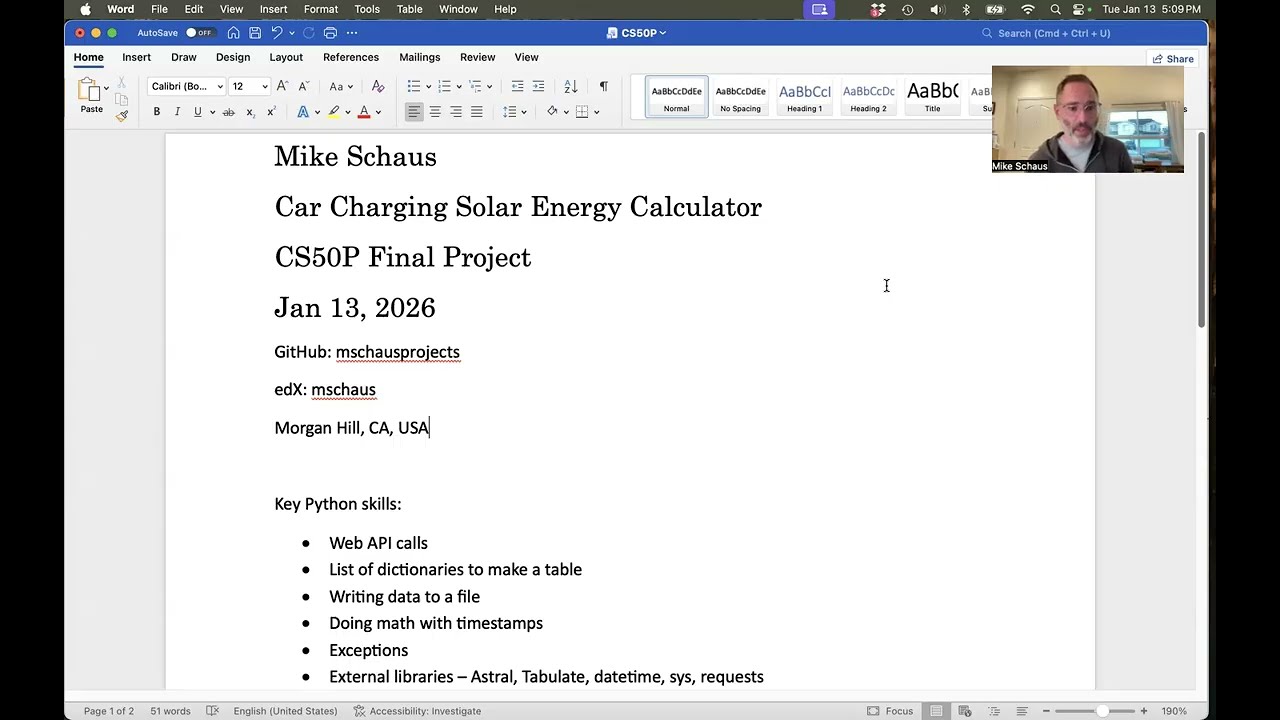Toggle Strikethrough formatting

point(228,112)
